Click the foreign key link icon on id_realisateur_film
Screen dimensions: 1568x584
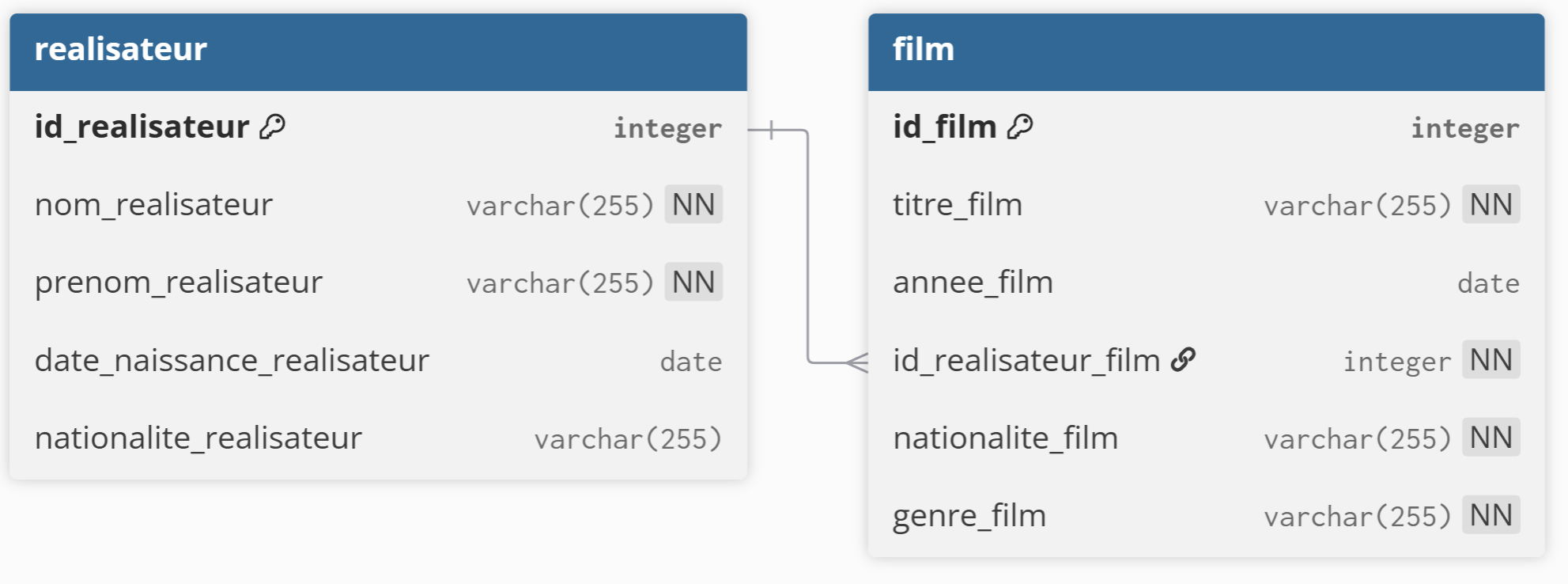click(1183, 360)
